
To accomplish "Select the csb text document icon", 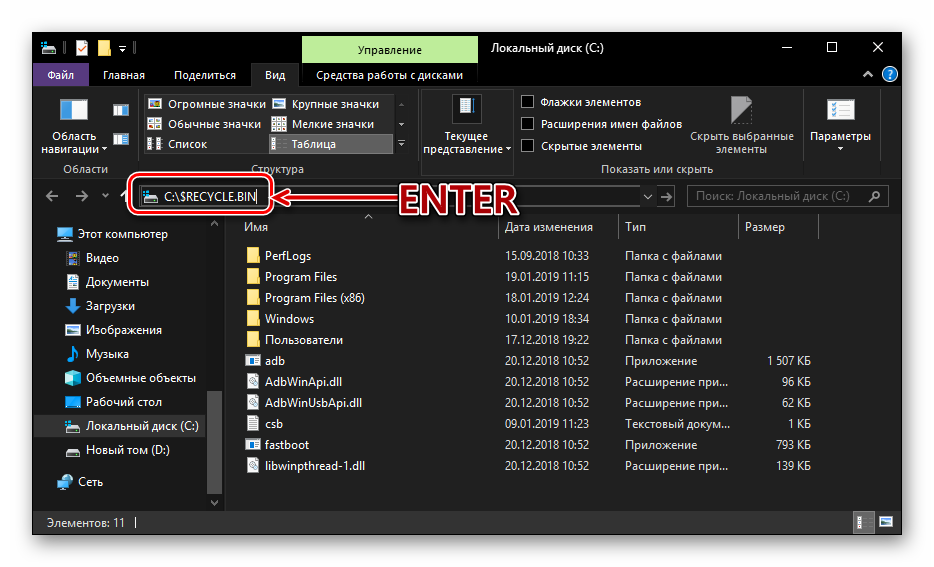I will [x=253, y=423].
